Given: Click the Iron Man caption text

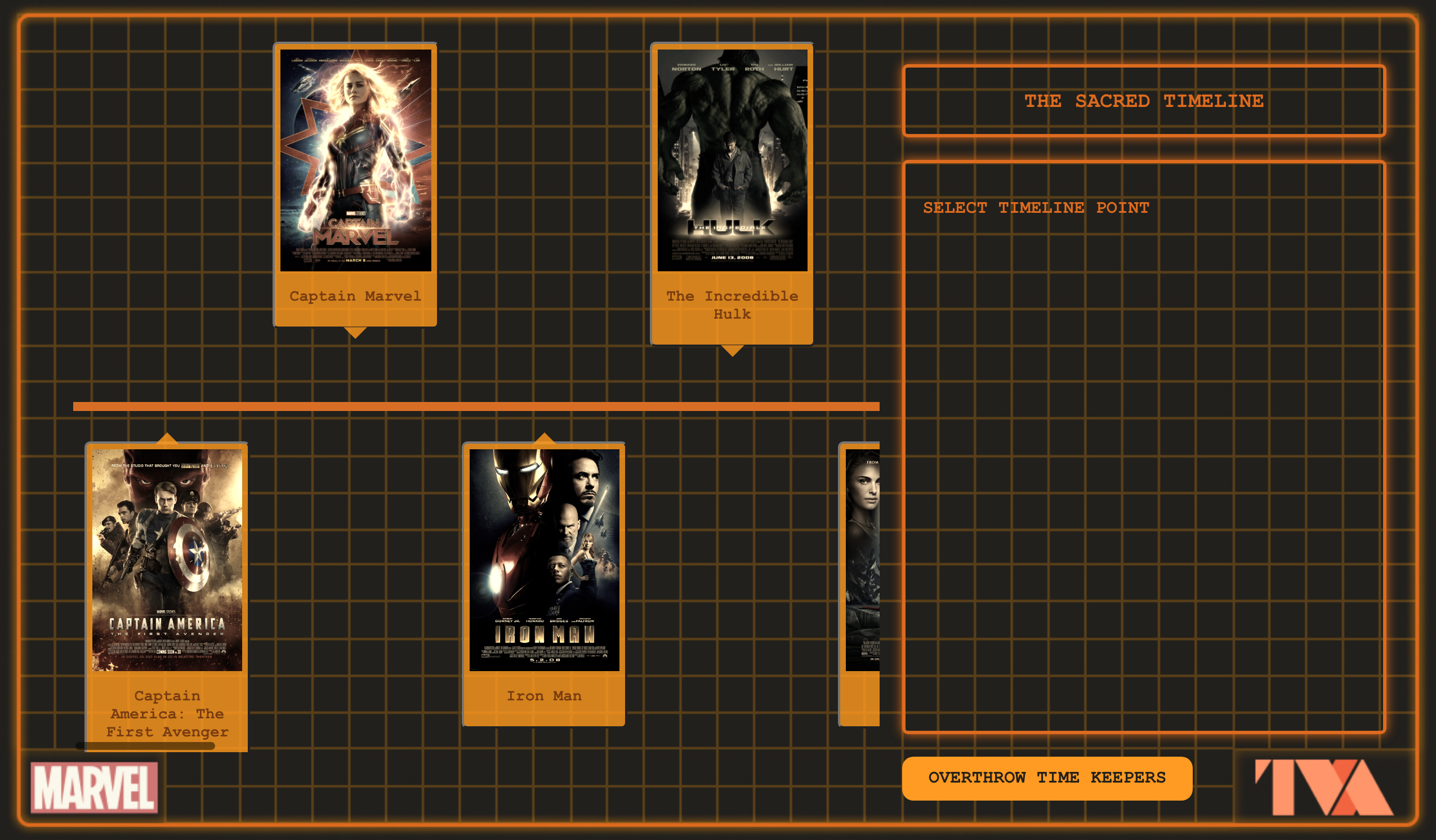Looking at the screenshot, I should 544,696.
